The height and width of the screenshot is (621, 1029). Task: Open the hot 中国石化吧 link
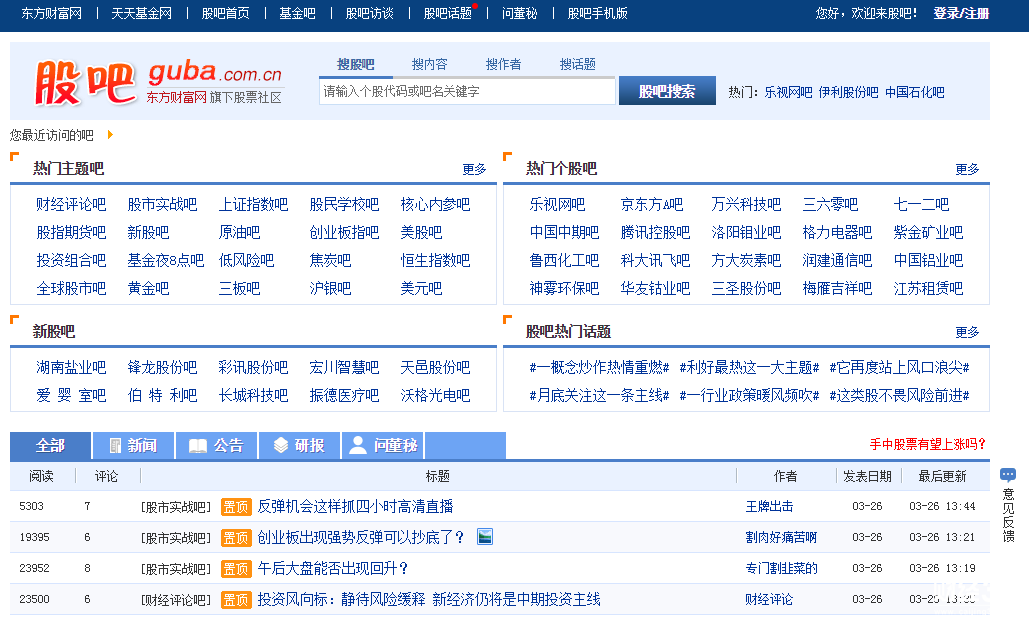click(915, 93)
